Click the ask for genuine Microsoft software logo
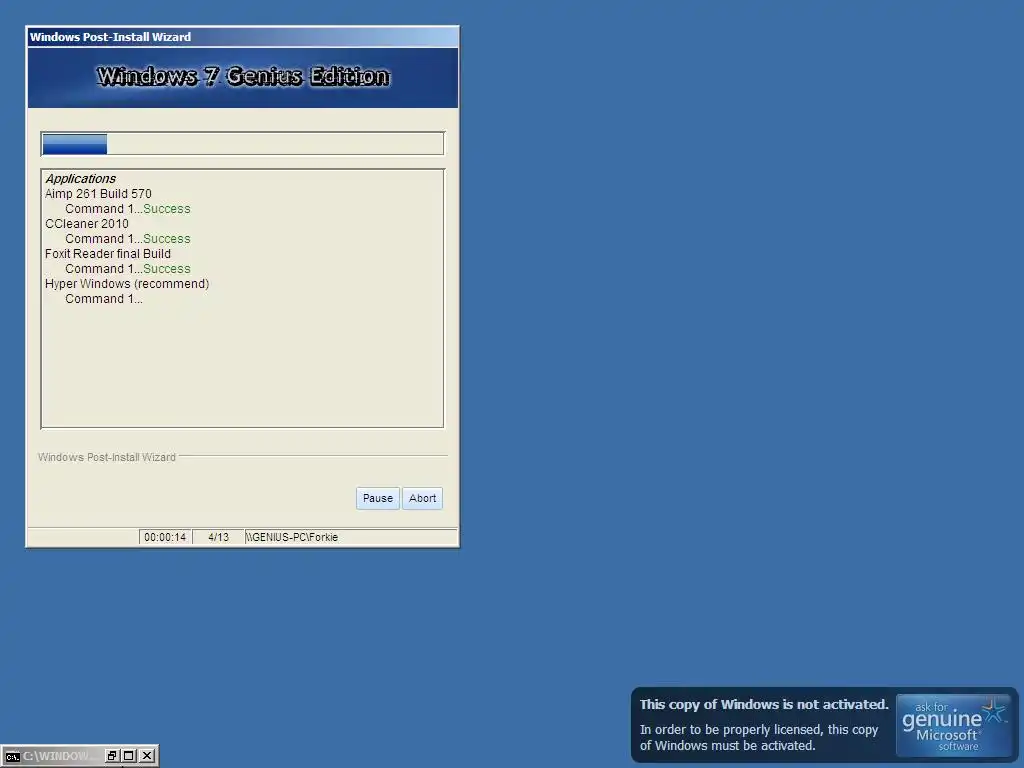1024x768 pixels. tap(953, 725)
